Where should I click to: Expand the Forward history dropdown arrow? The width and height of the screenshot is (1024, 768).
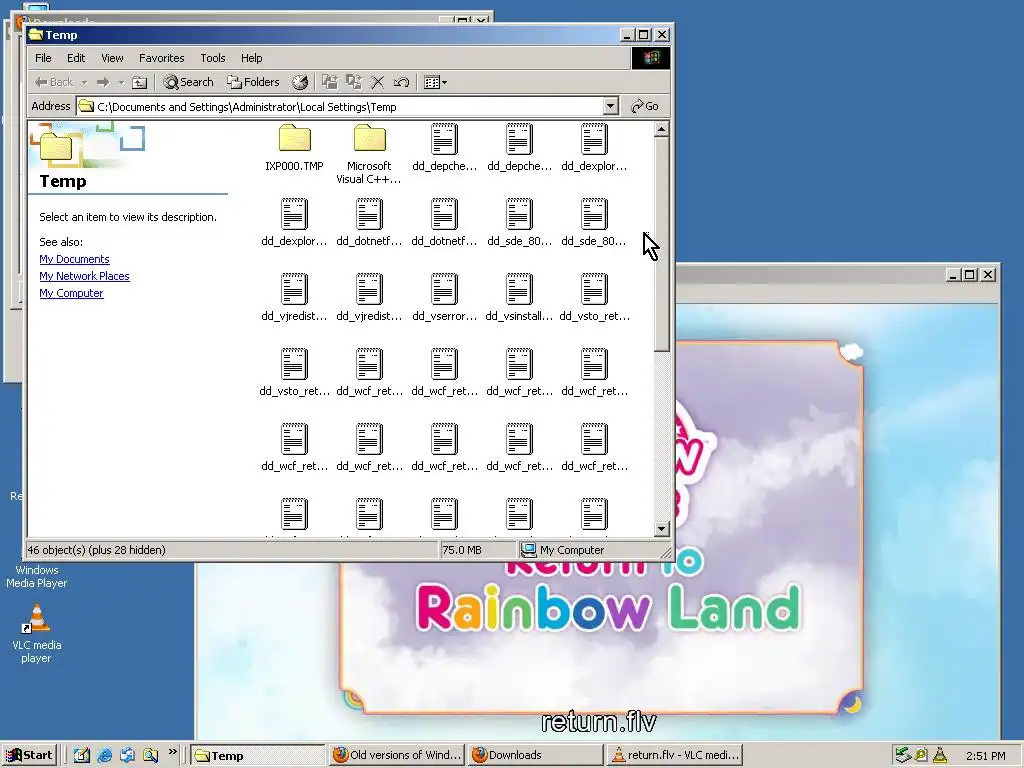[x=121, y=82]
